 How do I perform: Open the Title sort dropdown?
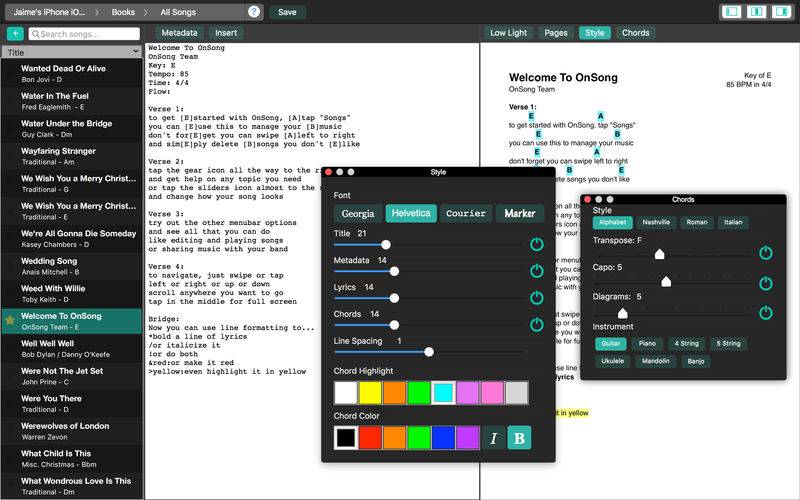(72, 52)
